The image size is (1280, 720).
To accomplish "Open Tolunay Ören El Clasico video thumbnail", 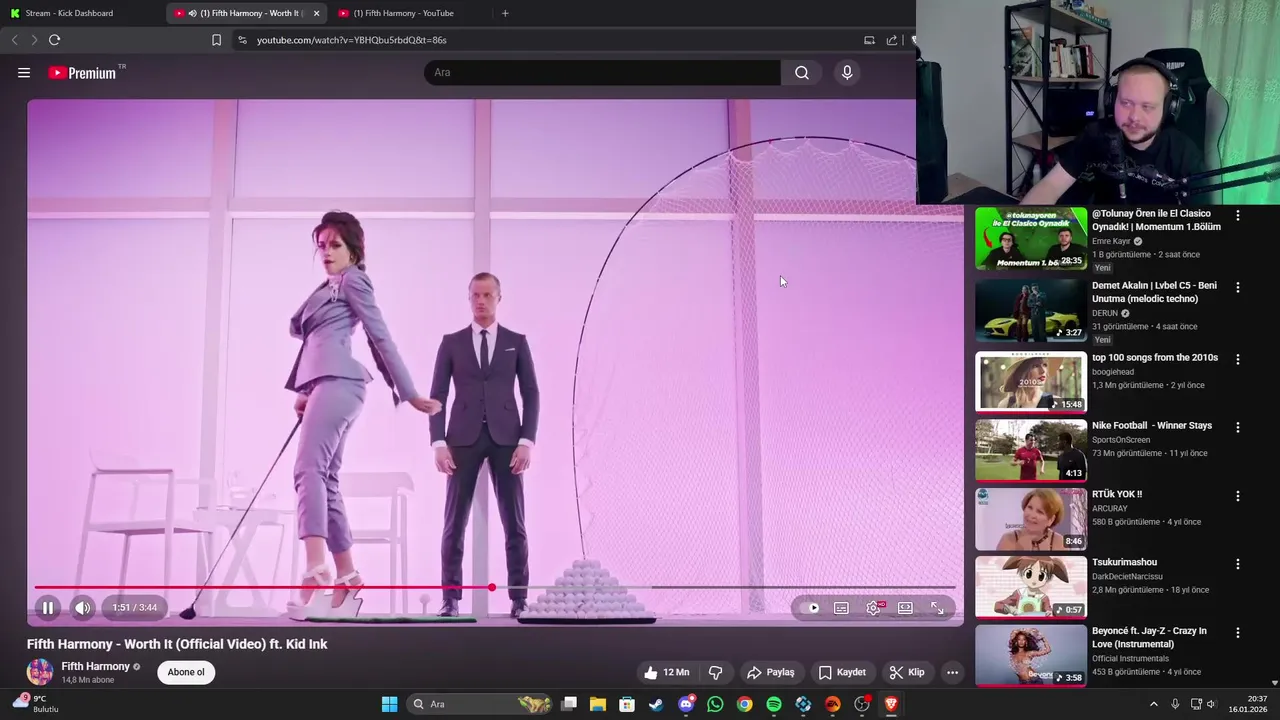I will click(x=1031, y=238).
